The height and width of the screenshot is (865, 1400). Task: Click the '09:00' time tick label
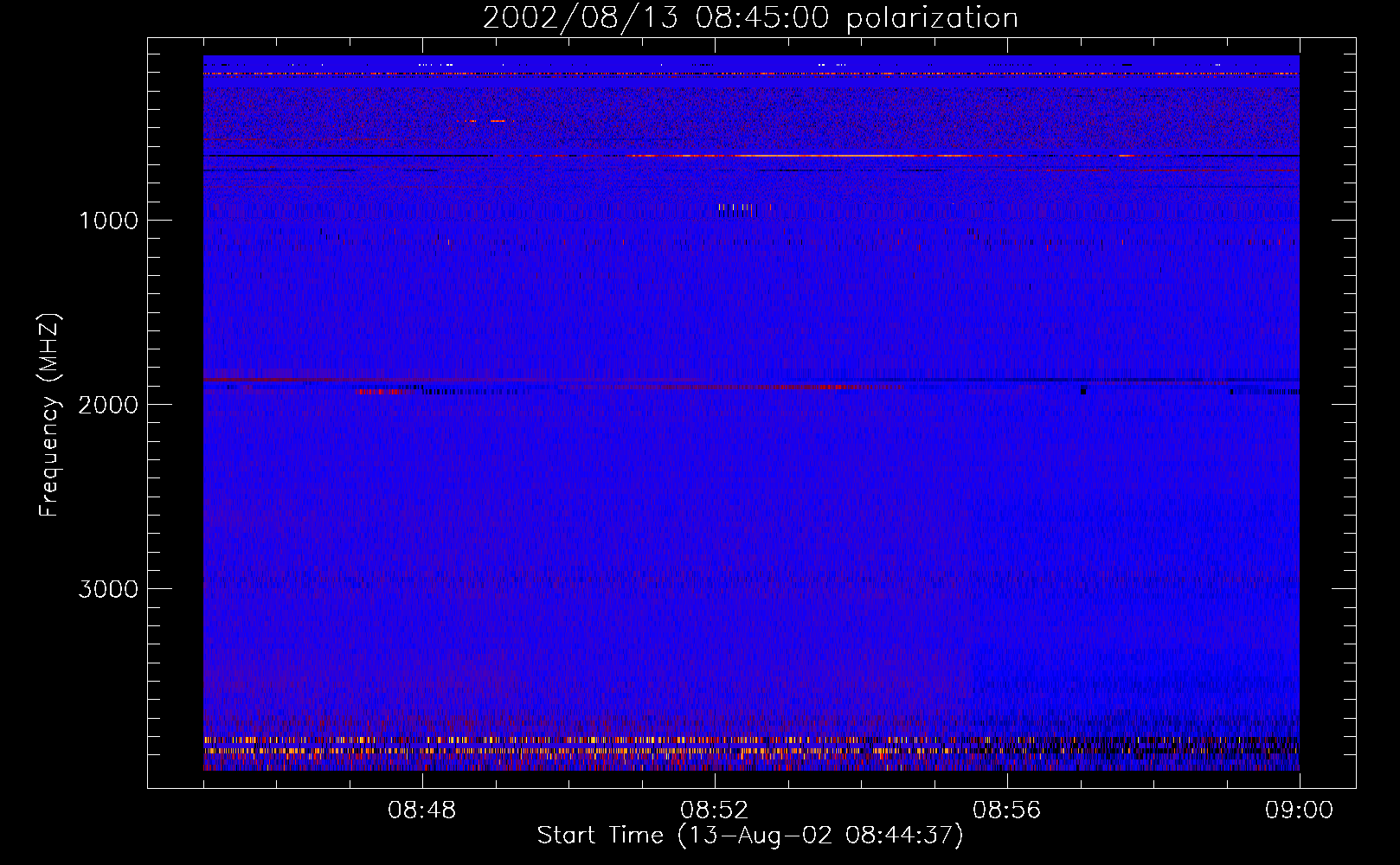tap(1299, 811)
